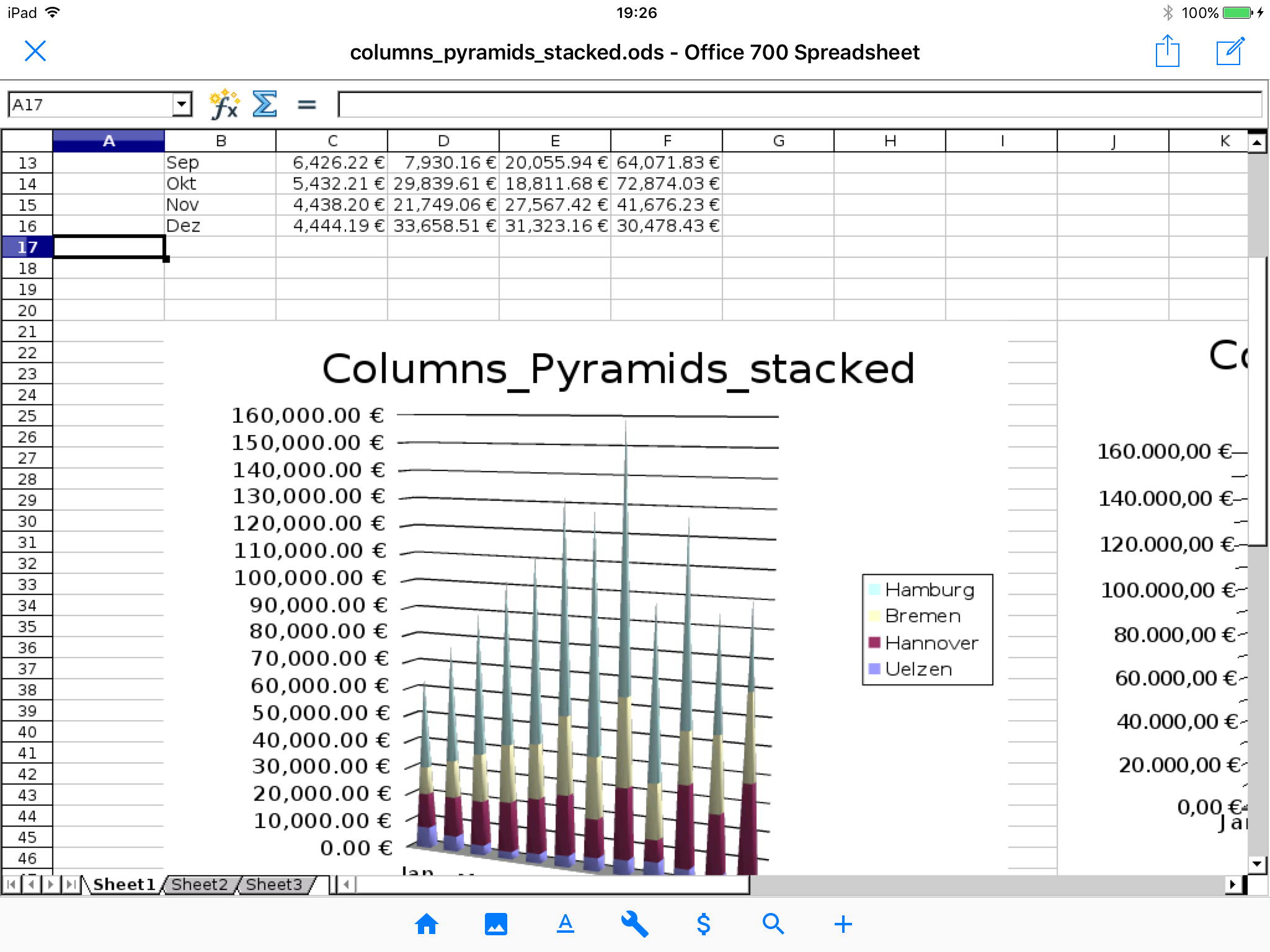Tap the underlined A text format icon
This screenshot has height=952, width=1270.
[x=565, y=924]
